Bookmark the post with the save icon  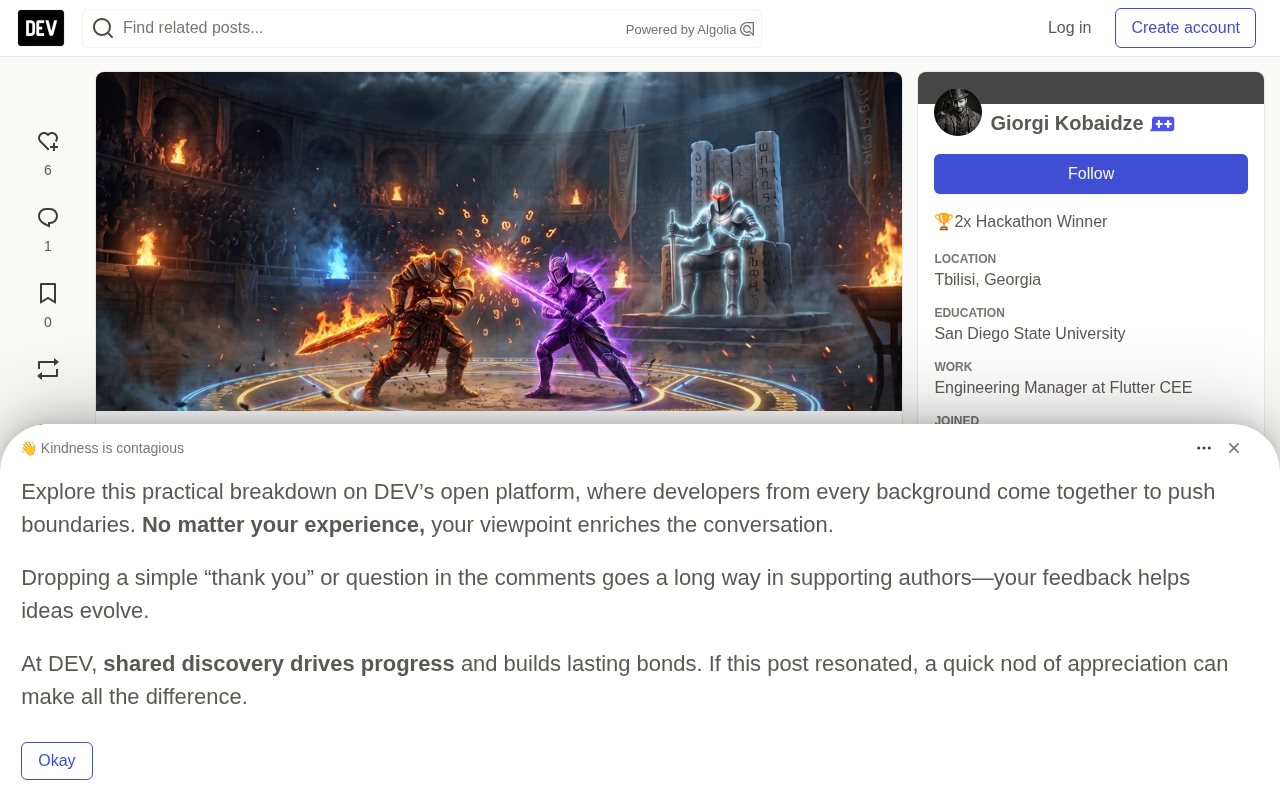coord(48,294)
